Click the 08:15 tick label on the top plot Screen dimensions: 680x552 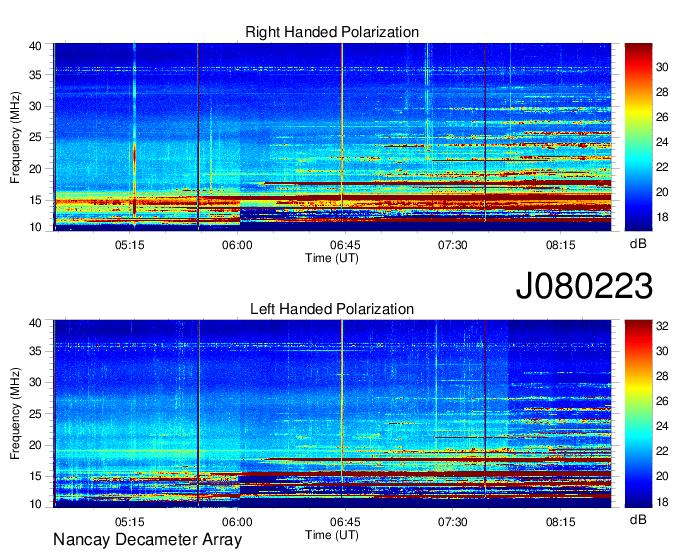(560, 245)
